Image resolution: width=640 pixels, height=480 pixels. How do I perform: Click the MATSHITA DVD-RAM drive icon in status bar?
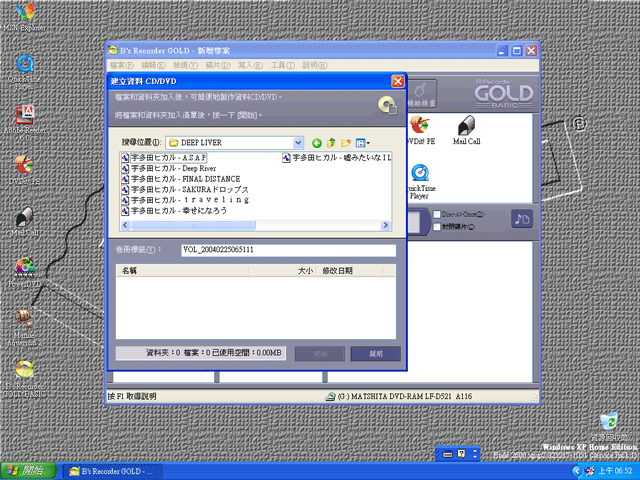pyautogui.click(x=330, y=396)
